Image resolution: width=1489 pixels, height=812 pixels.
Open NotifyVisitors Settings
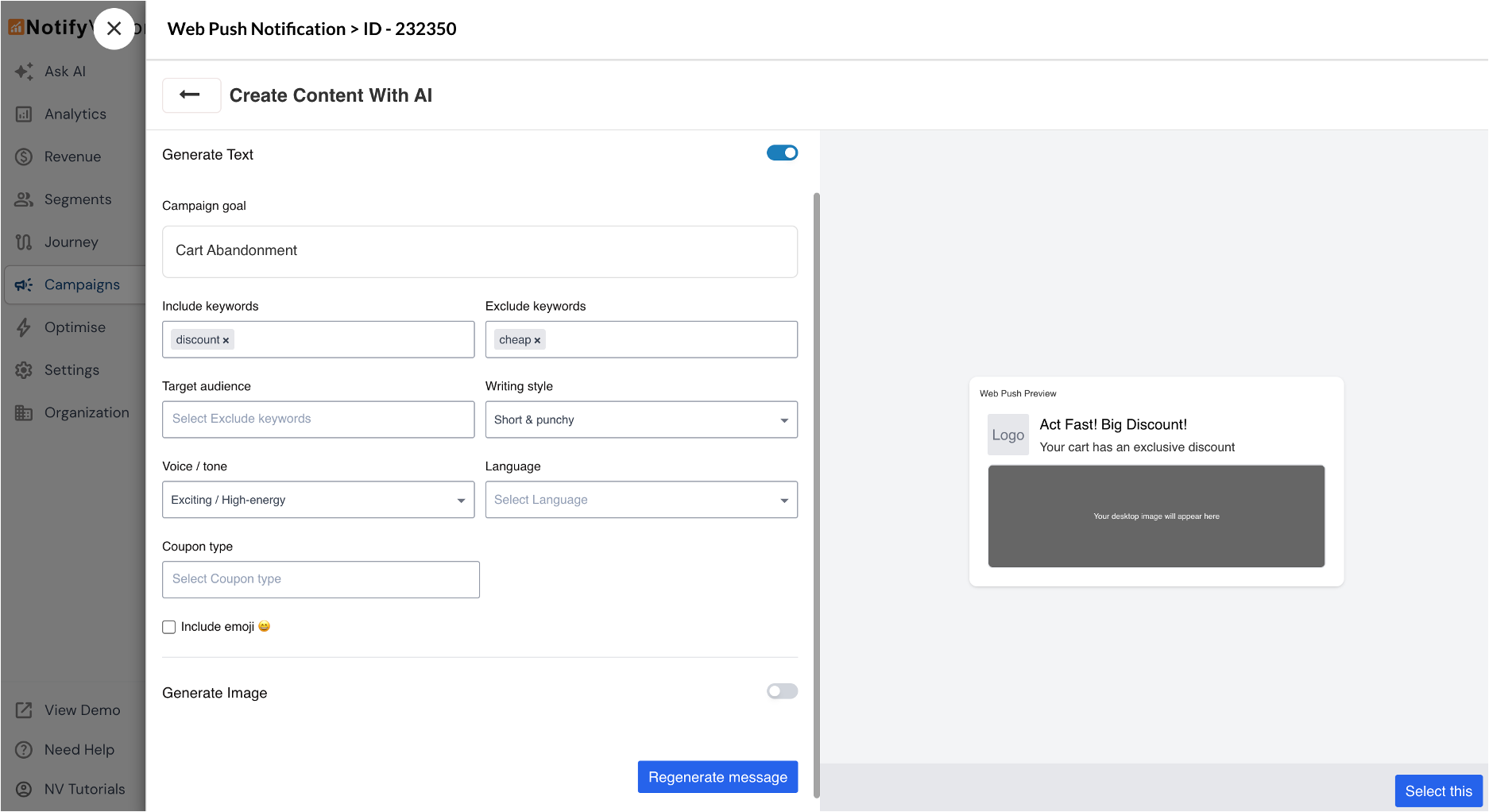71,369
